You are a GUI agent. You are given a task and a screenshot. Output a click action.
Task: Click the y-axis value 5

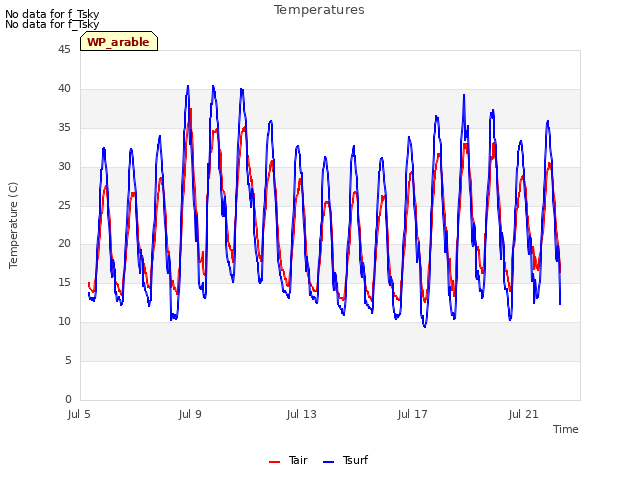pos(68,360)
